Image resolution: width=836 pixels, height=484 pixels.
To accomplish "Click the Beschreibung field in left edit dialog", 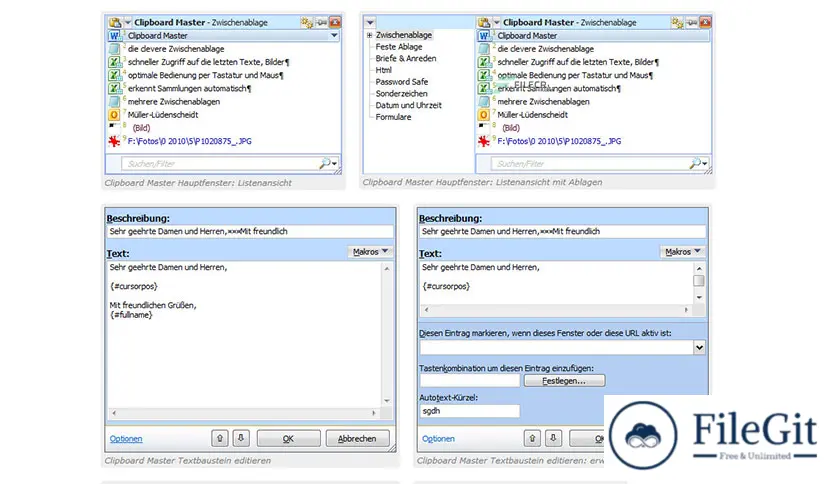I will click(250, 231).
